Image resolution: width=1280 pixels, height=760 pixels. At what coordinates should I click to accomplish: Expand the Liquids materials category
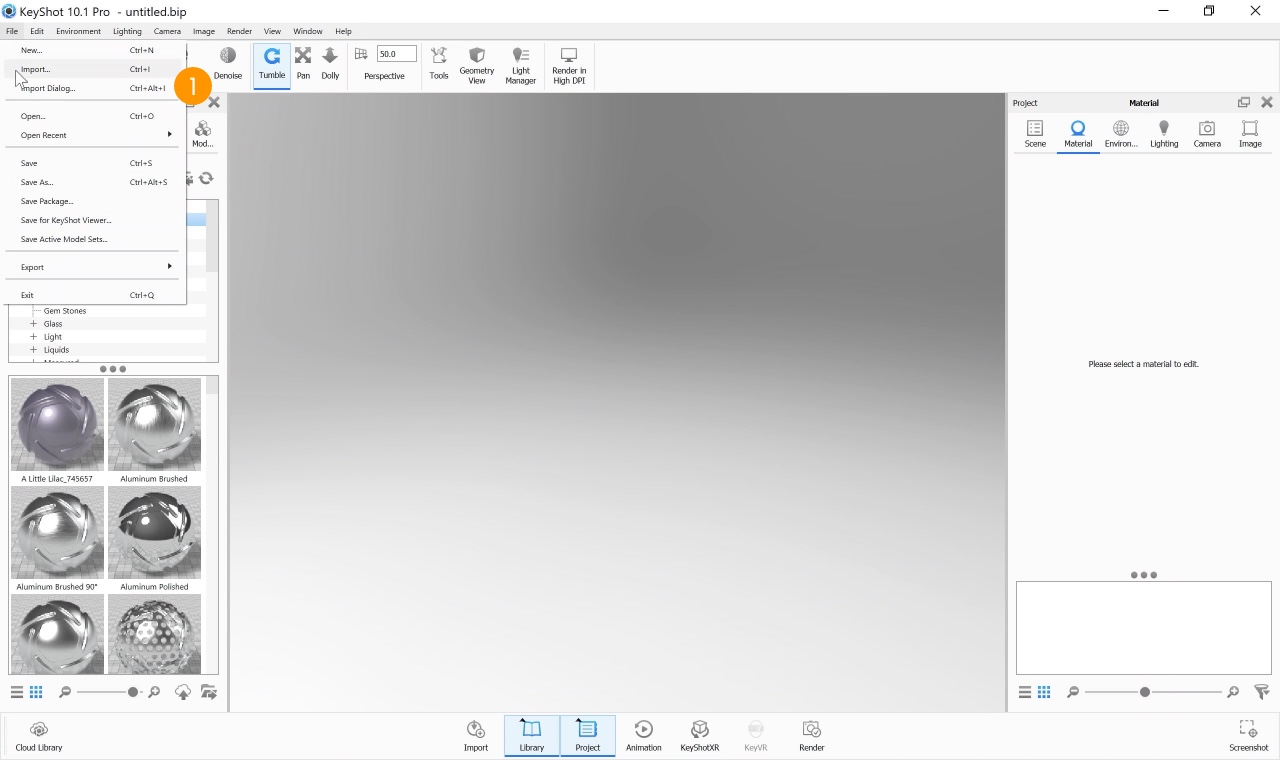tap(32, 349)
